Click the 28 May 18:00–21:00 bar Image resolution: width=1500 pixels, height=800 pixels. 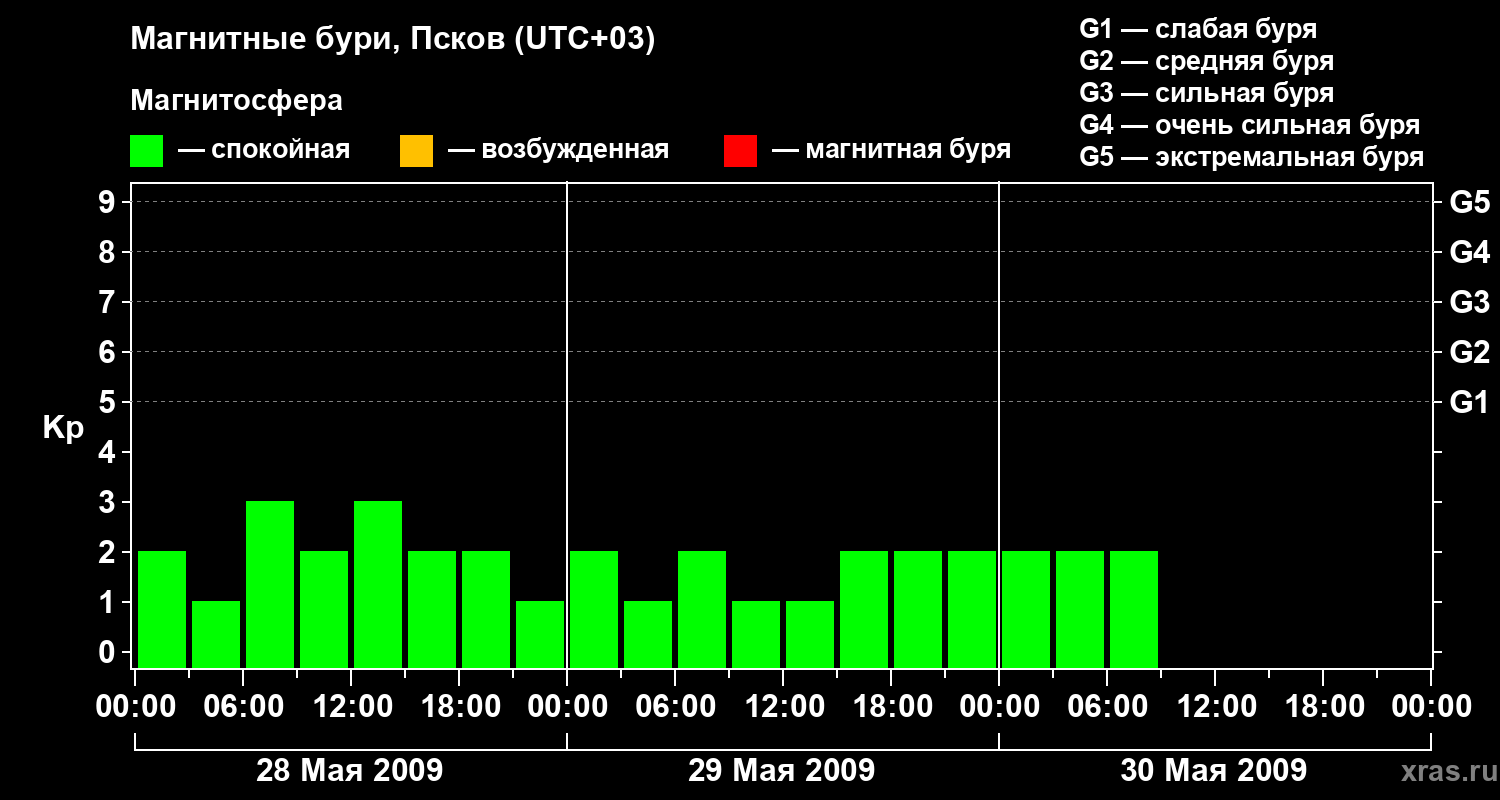tap(486, 609)
